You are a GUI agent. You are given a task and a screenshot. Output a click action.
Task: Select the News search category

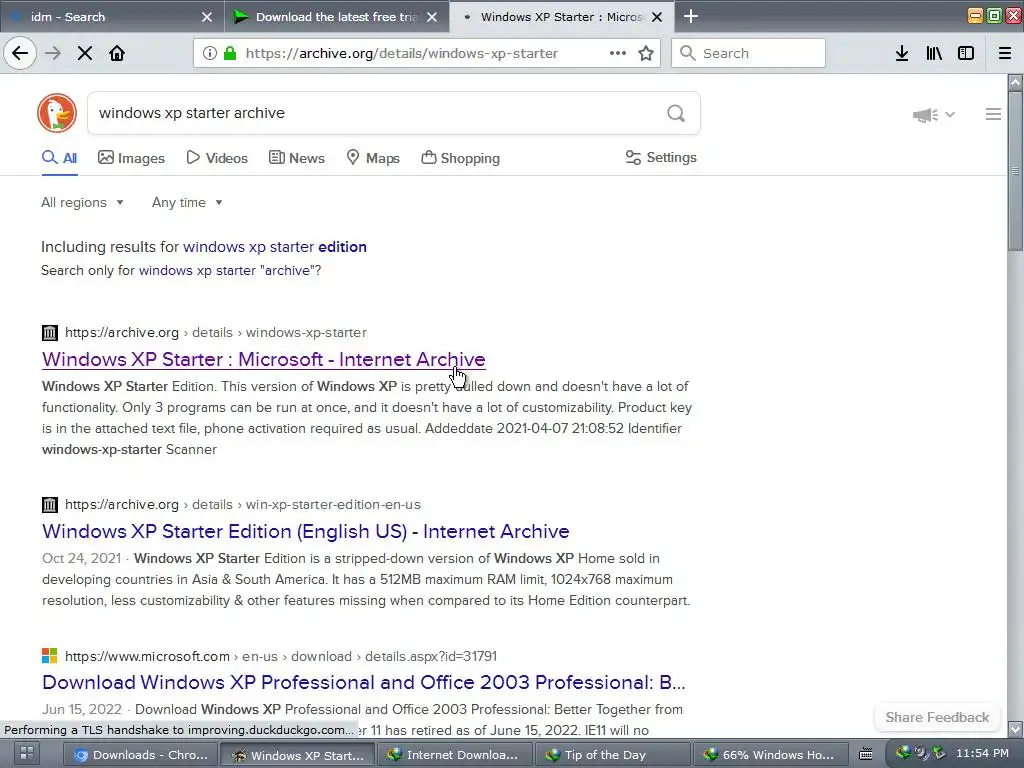click(x=296, y=158)
